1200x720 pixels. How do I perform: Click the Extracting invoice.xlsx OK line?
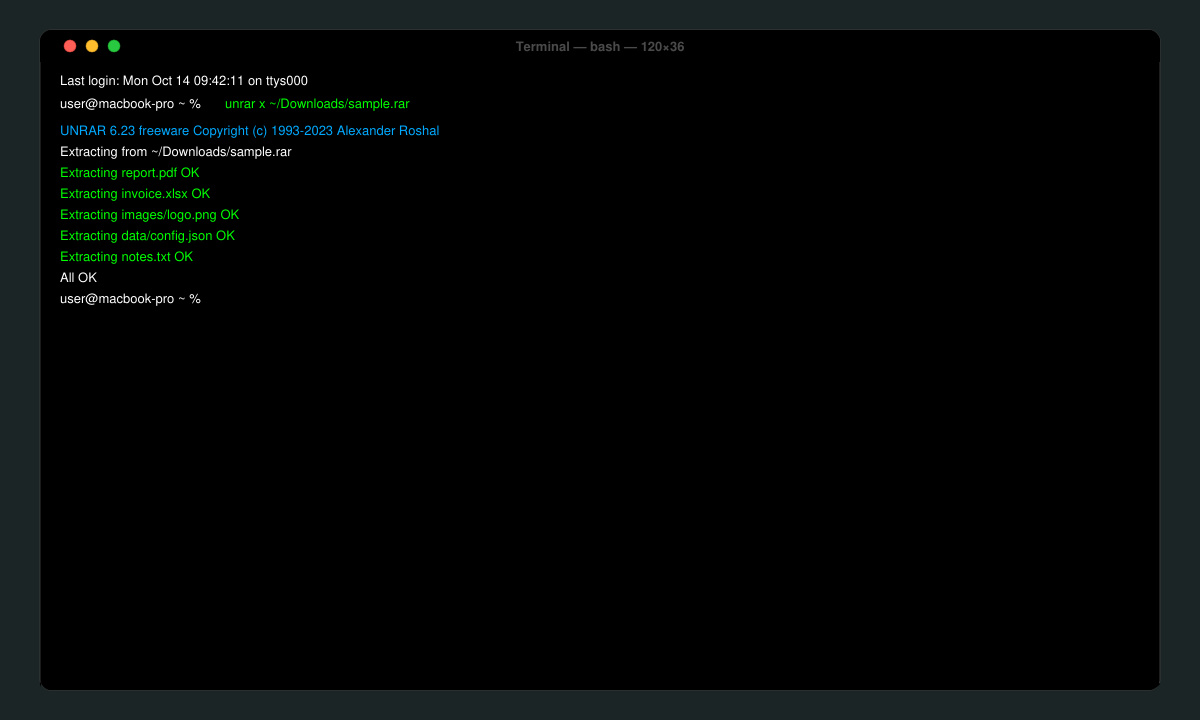[135, 194]
